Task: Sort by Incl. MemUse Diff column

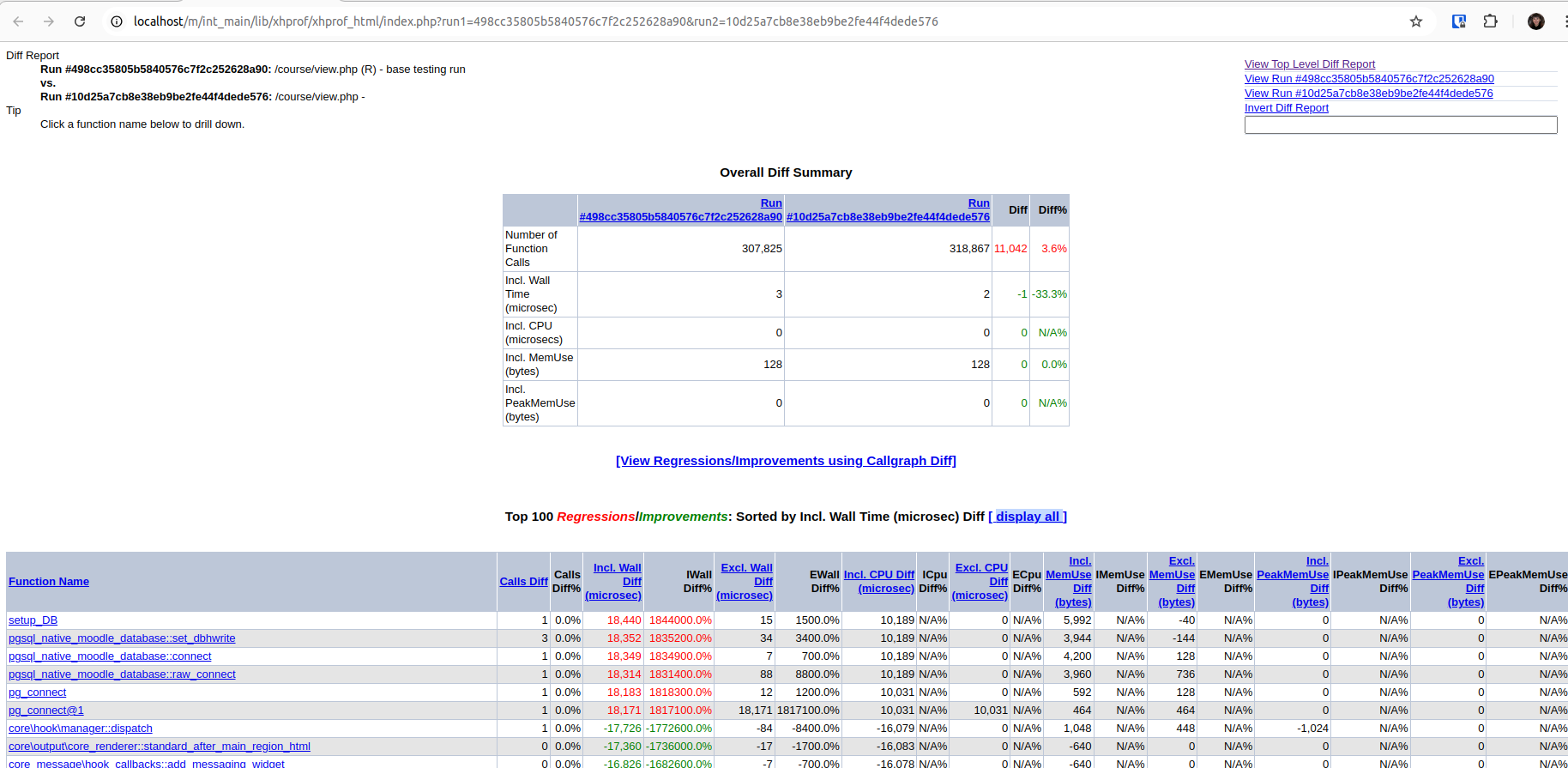Action: (1069, 582)
